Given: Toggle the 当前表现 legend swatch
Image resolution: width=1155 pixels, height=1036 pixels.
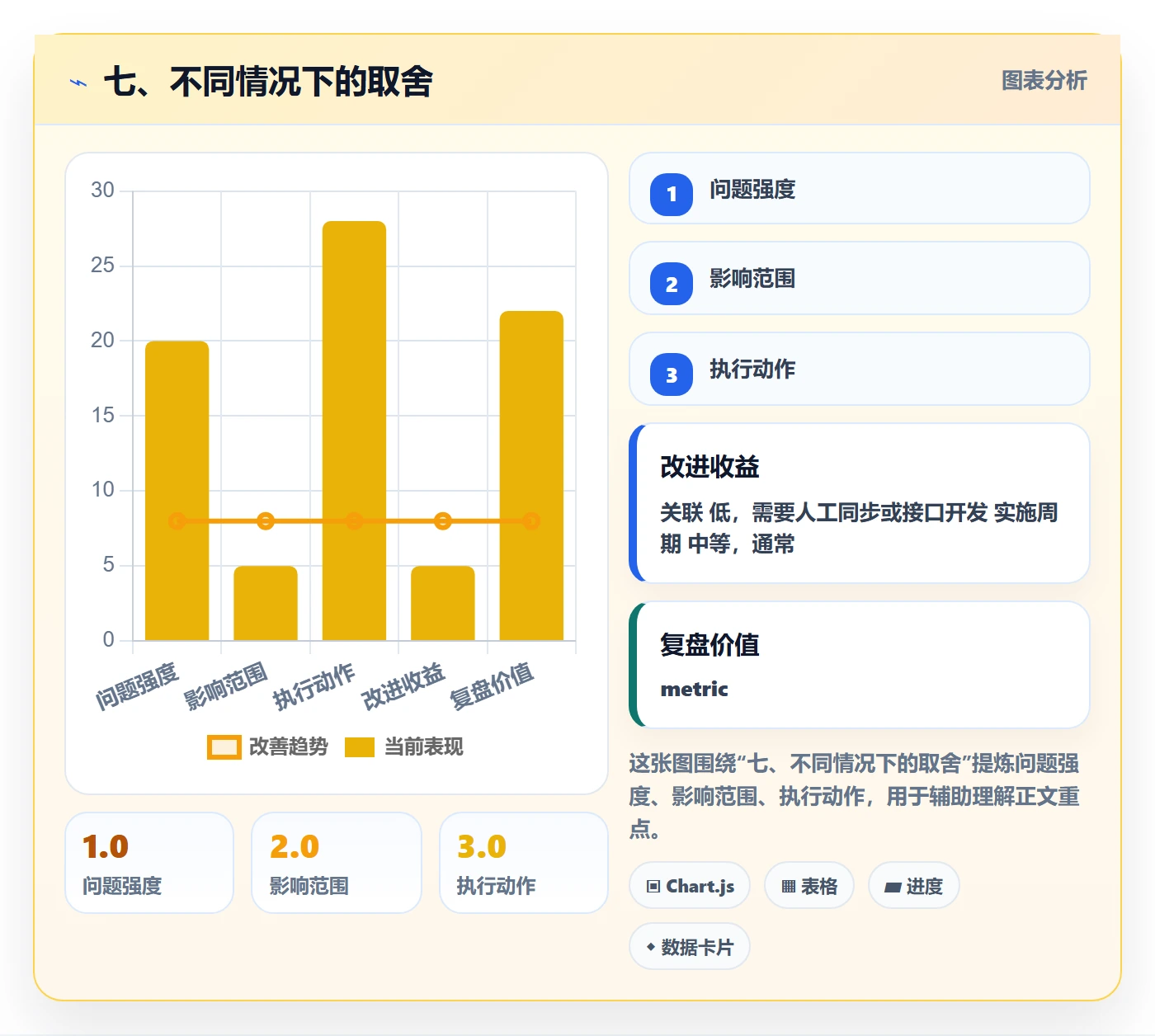Looking at the screenshot, I should click(360, 746).
